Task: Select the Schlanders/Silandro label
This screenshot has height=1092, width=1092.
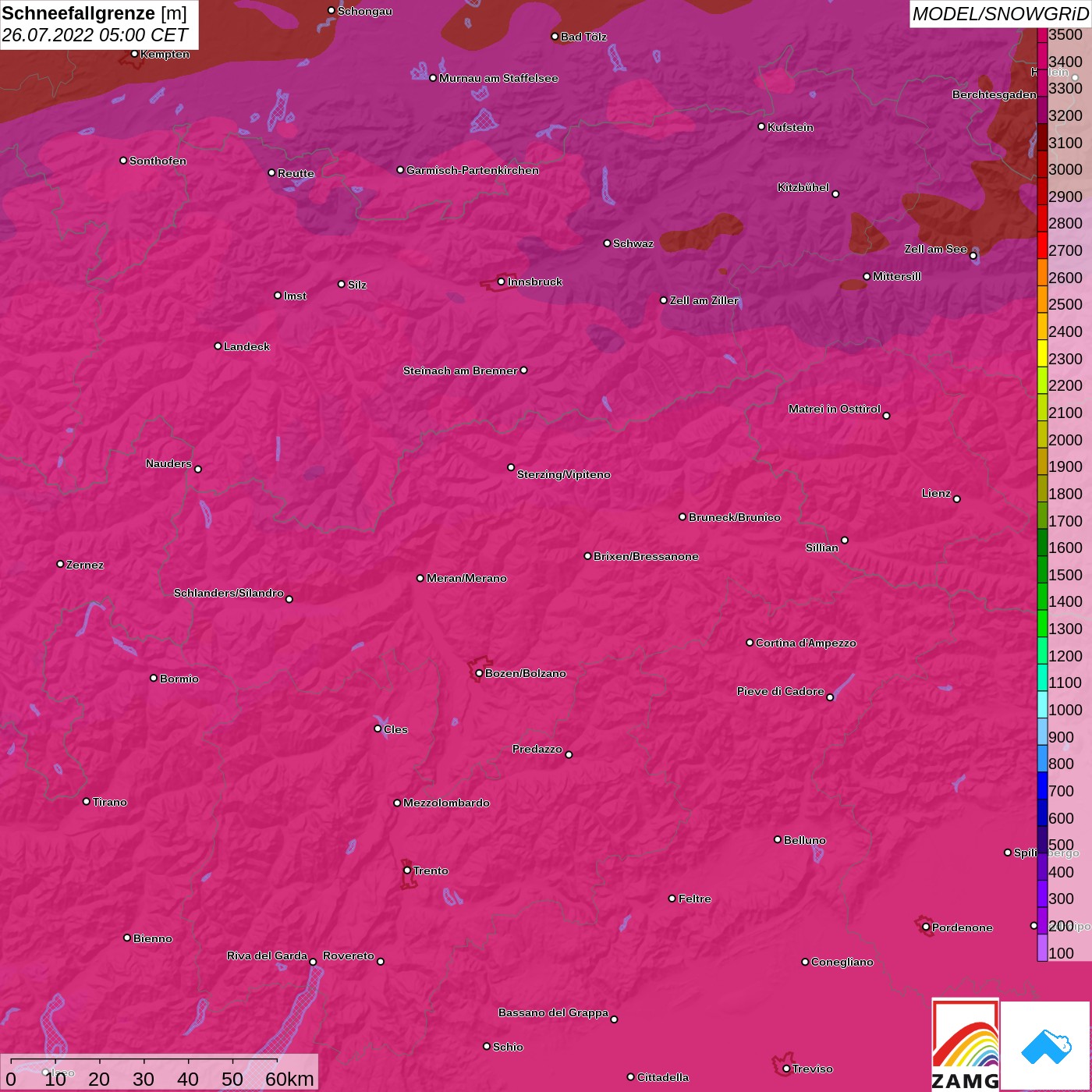Action: [229, 593]
